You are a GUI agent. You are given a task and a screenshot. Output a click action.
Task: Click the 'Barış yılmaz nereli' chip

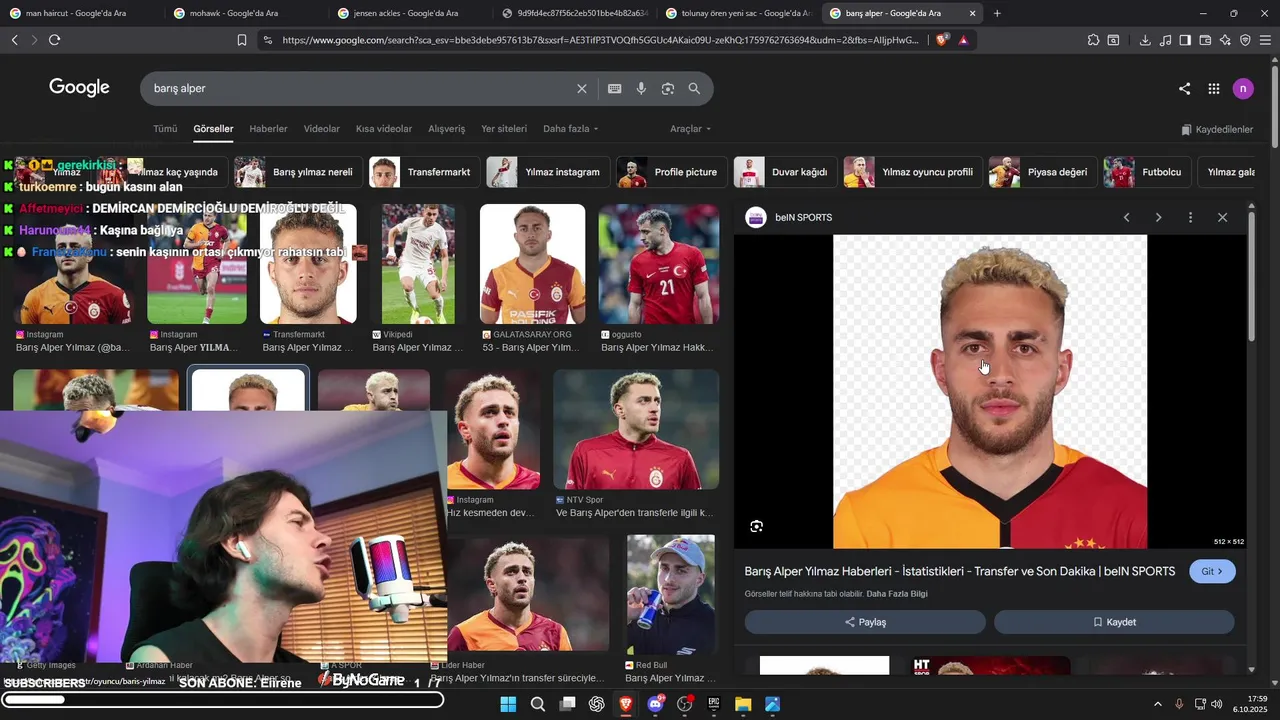[x=298, y=172]
